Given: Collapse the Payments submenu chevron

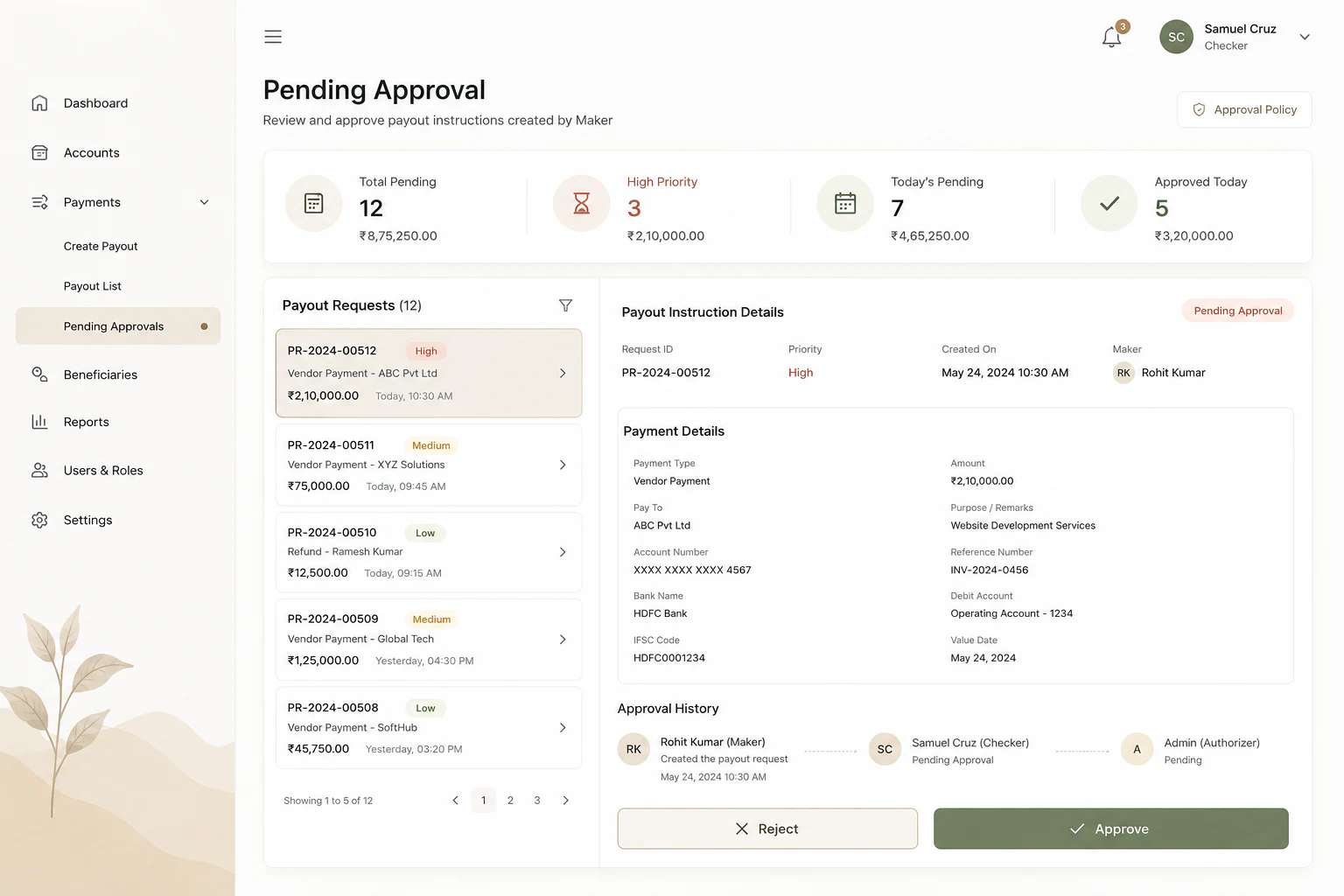Looking at the screenshot, I should pyautogui.click(x=204, y=202).
